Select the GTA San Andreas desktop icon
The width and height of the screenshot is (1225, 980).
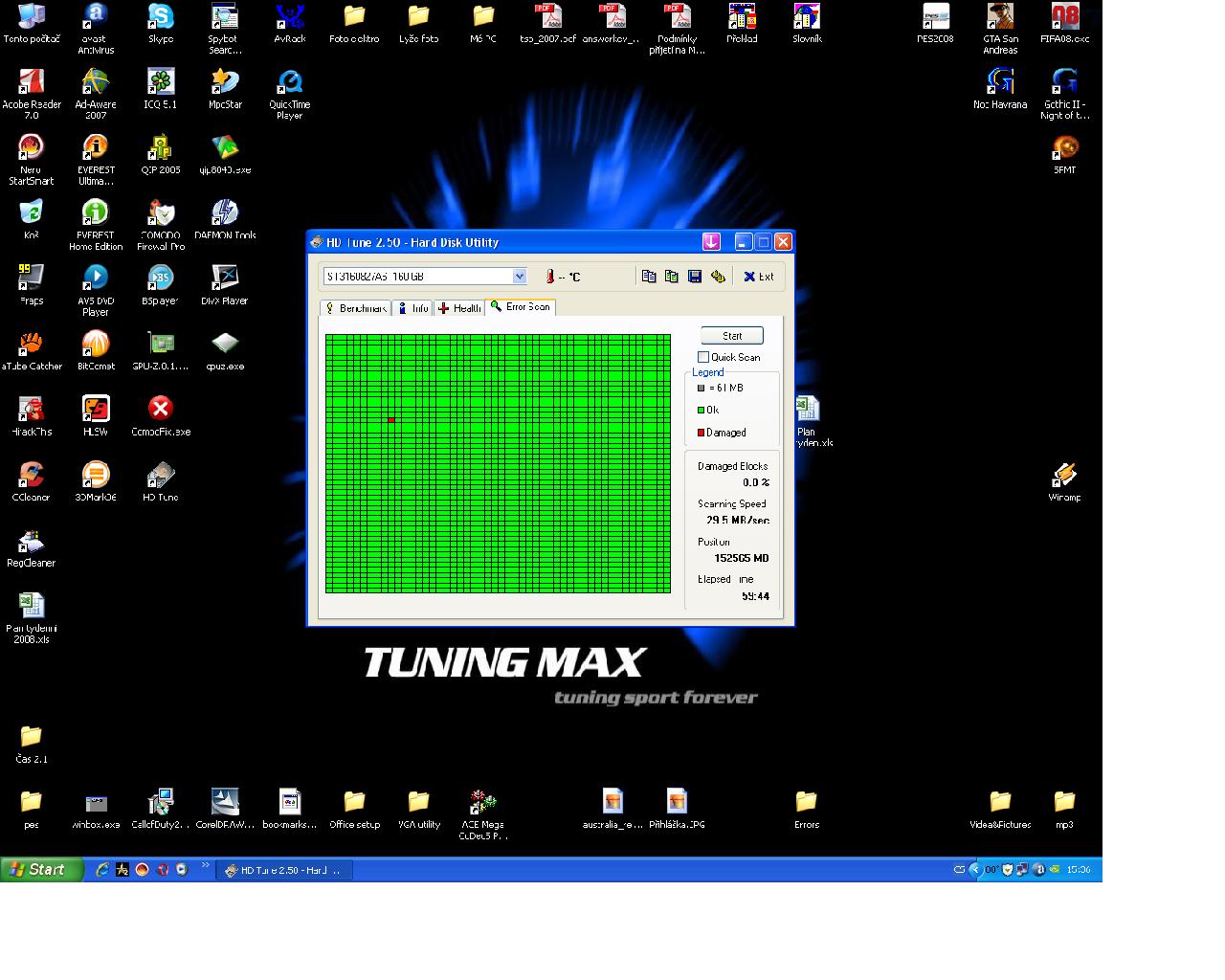click(x=1000, y=29)
